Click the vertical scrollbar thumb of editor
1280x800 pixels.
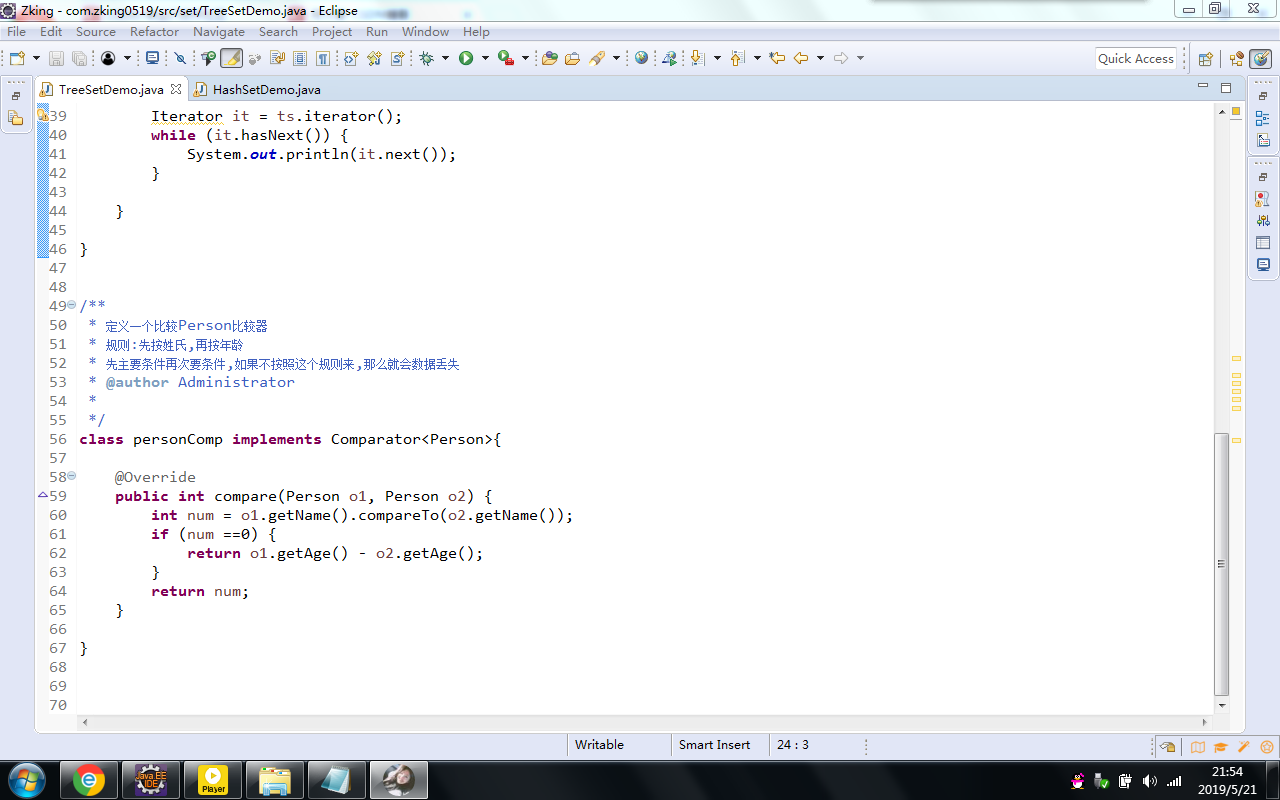coord(1221,564)
